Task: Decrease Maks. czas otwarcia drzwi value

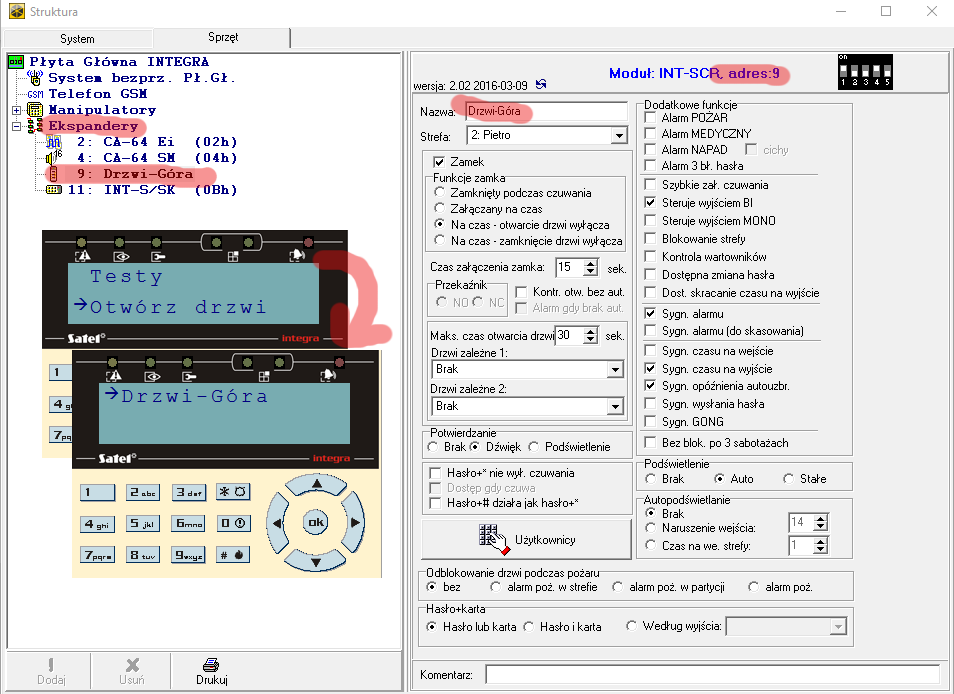Action: 591,340
